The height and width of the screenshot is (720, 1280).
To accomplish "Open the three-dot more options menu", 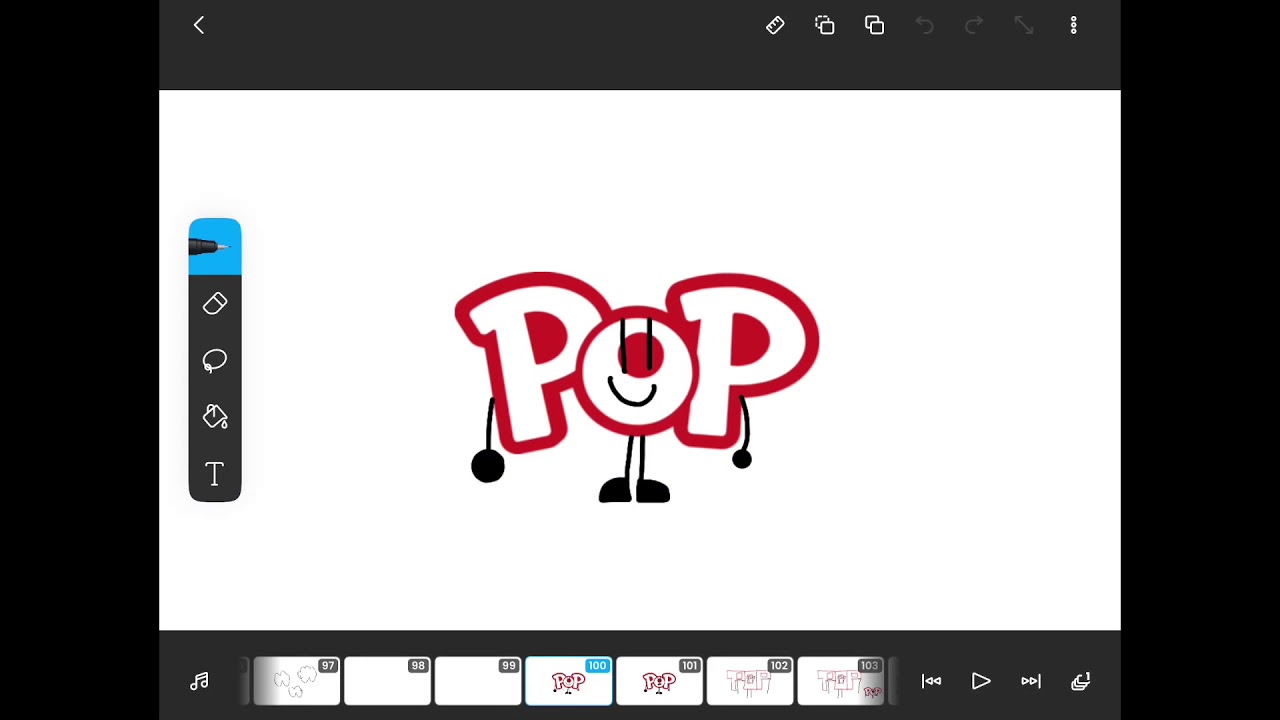I will click(1074, 25).
